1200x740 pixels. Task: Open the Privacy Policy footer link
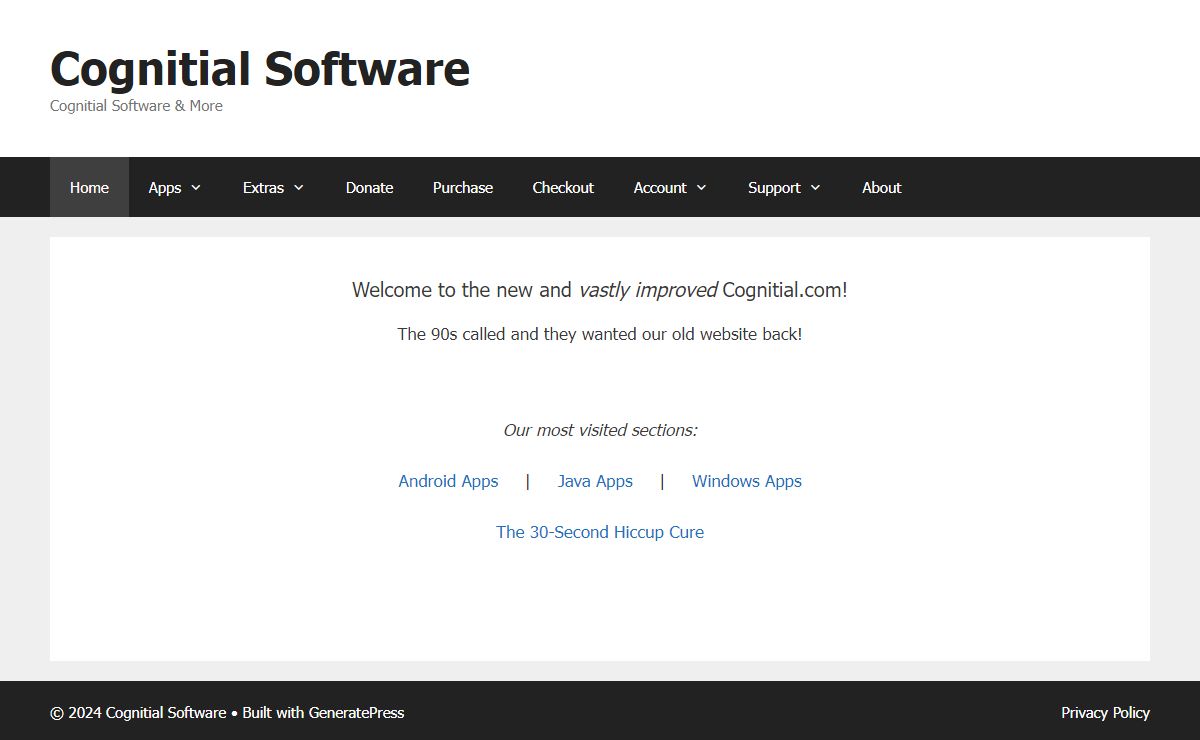[1105, 713]
